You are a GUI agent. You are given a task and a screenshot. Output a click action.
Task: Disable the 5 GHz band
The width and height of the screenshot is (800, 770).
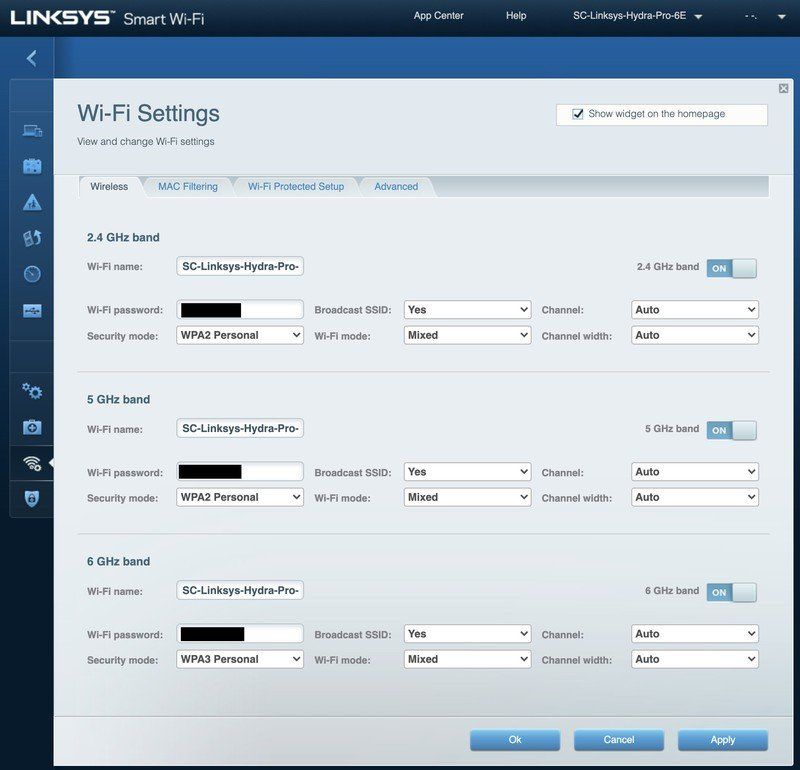[731, 429]
